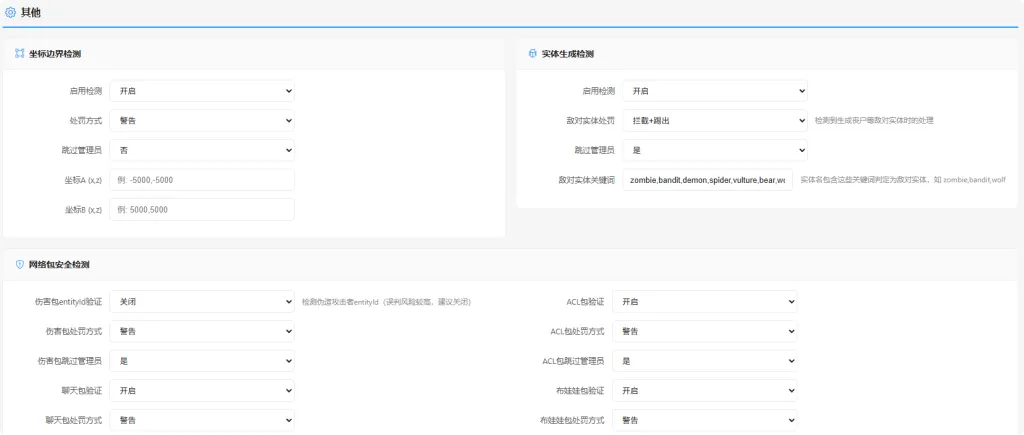Image resolution: width=1024 pixels, height=435 pixels.
Task: Open 布娃娃包验证 dropdown
Action: (x=705, y=391)
